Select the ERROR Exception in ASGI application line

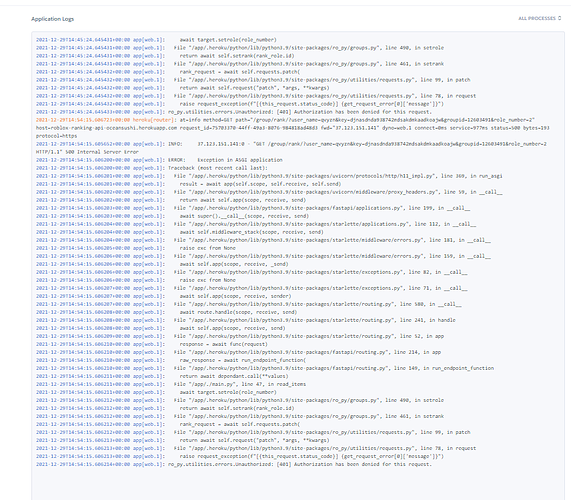[159, 160]
